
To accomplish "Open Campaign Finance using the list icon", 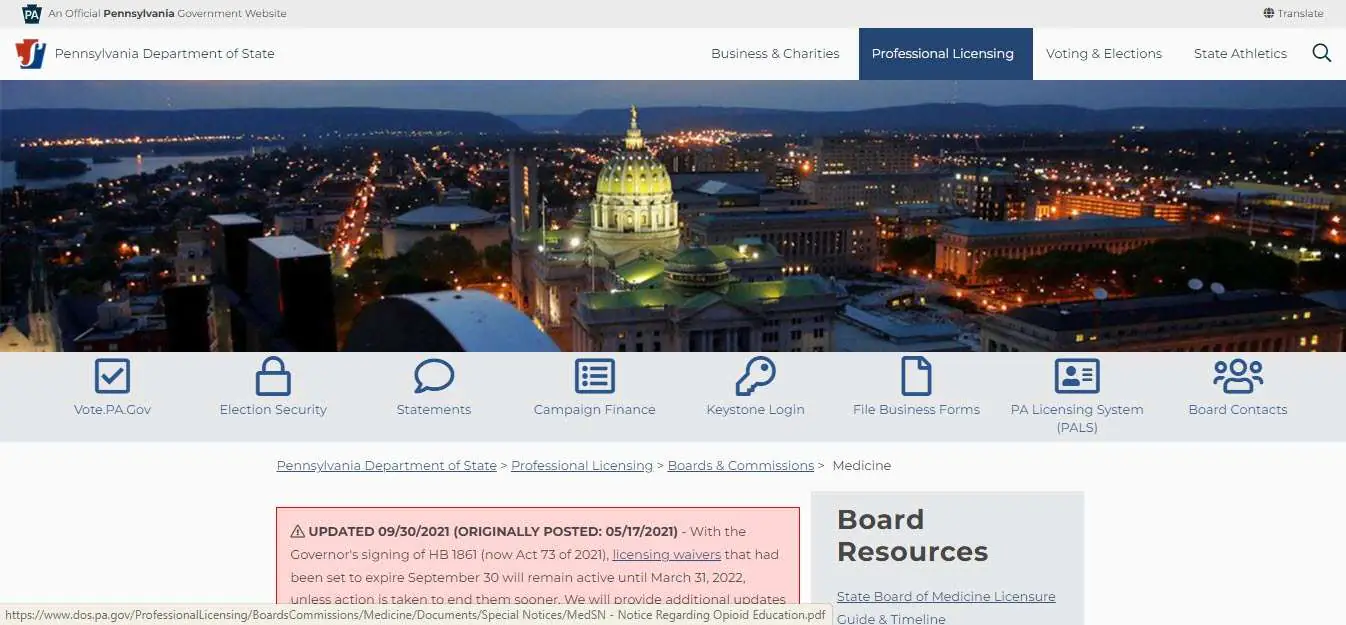I will [594, 375].
